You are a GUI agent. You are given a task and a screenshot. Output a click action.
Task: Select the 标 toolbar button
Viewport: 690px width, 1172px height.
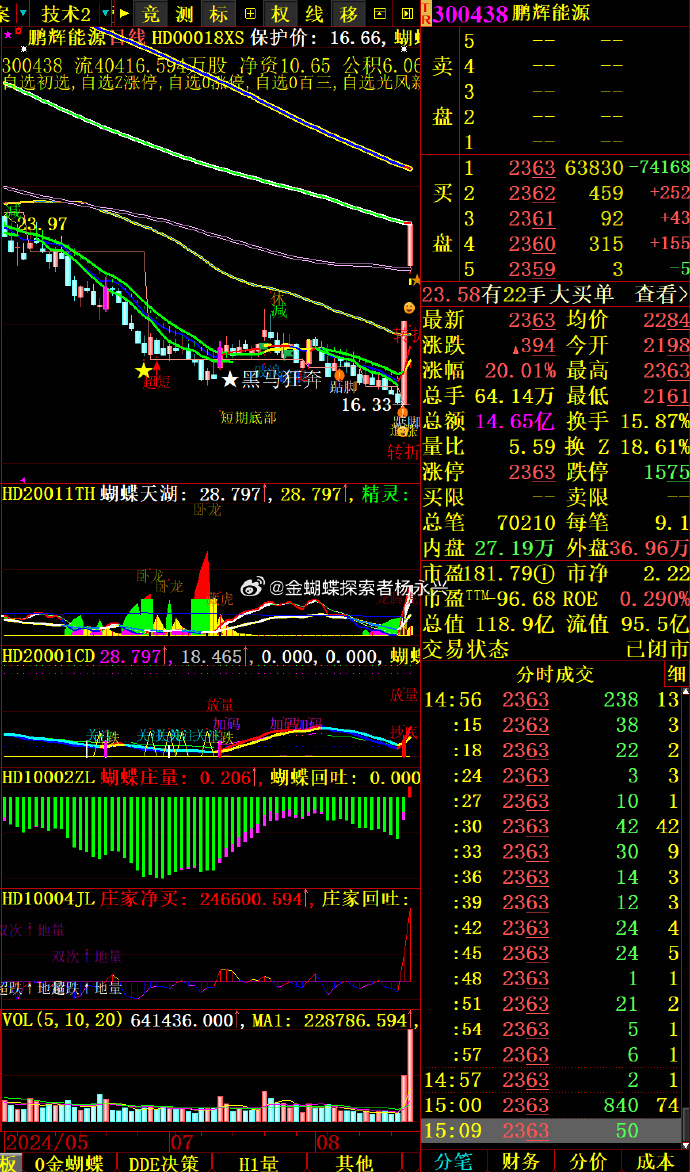[217, 13]
